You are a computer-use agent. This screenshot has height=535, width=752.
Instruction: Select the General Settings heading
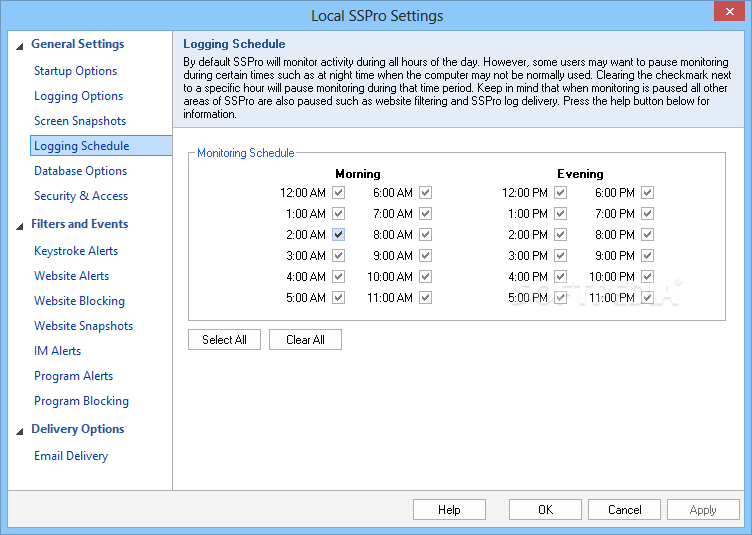point(78,44)
